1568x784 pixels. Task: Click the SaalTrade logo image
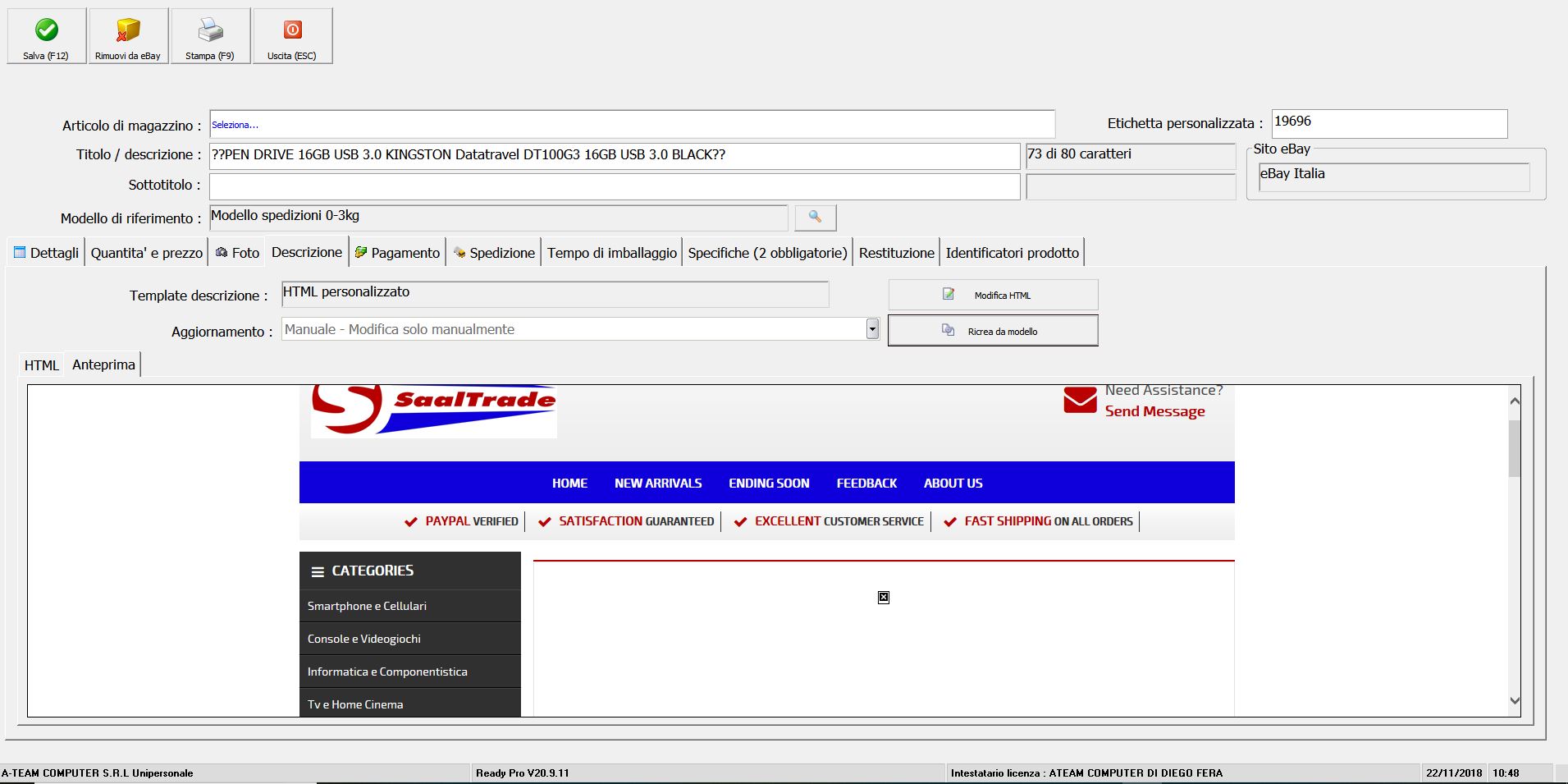coord(434,410)
